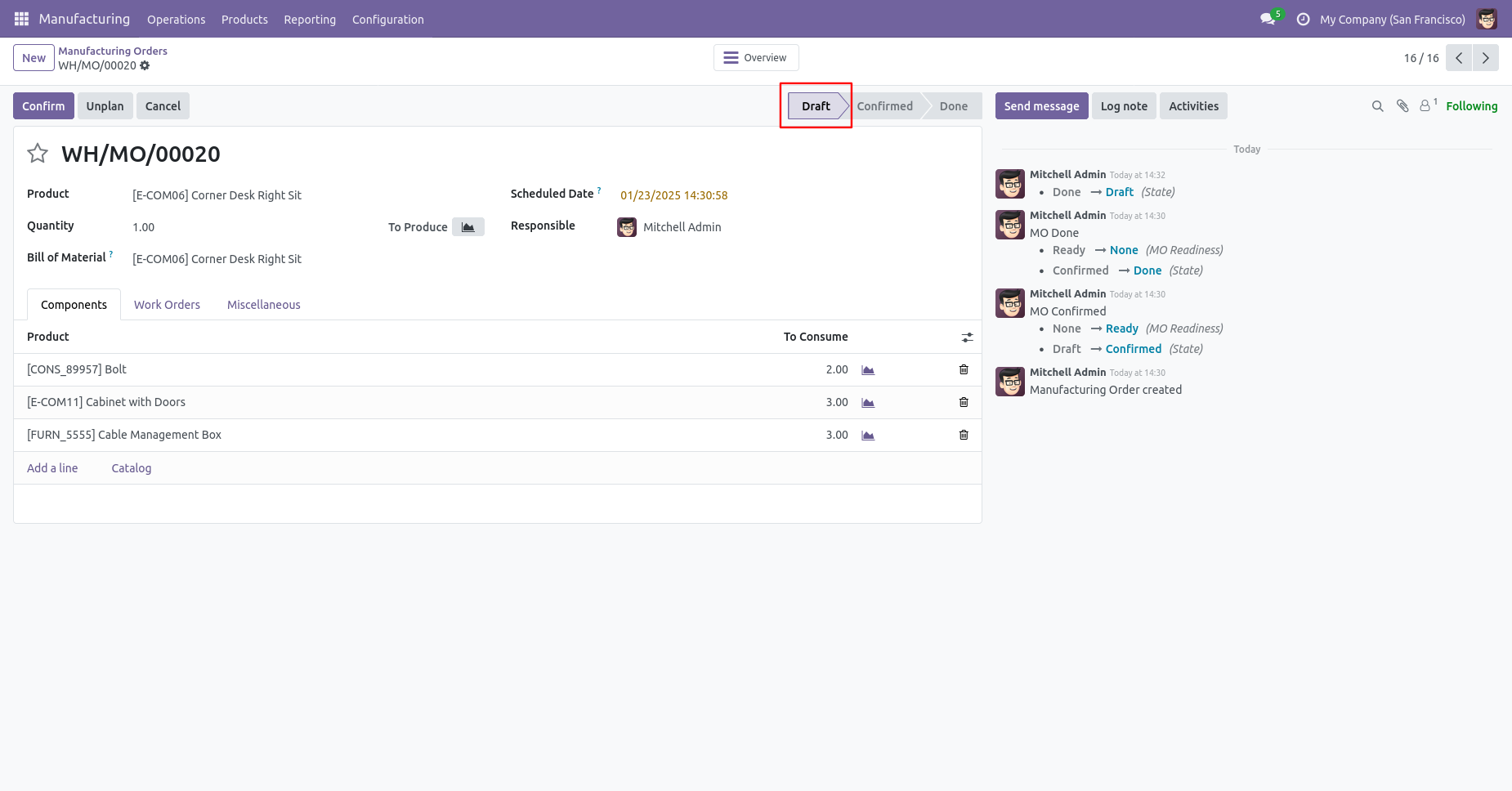
Task: Open the Manufacturing Orders breadcrumb
Action: click(113, 51)
